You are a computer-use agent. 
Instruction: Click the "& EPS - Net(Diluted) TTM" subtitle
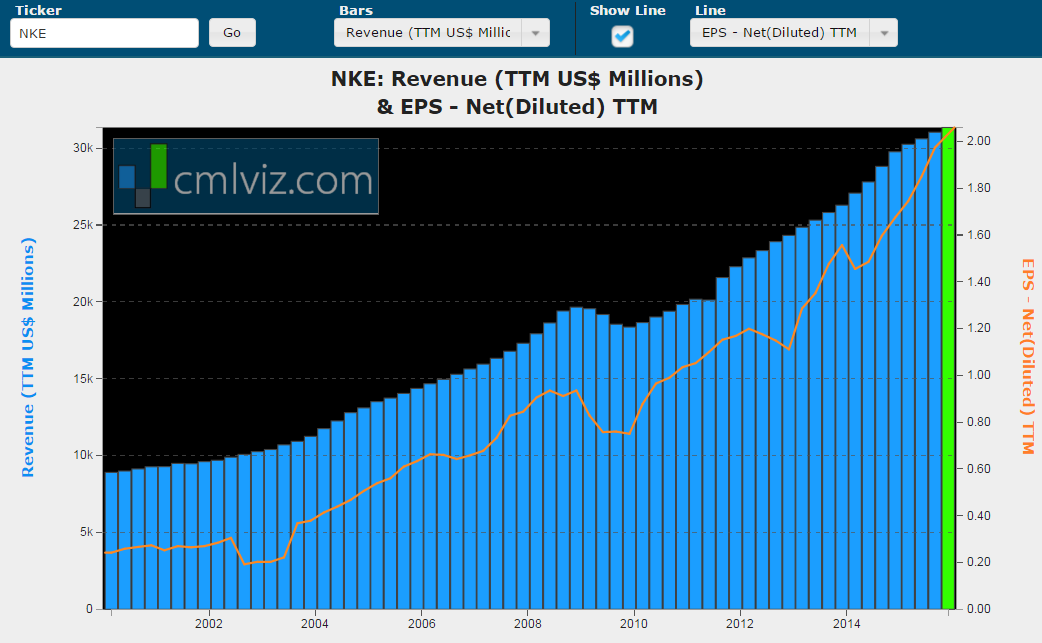click(517, 106)
